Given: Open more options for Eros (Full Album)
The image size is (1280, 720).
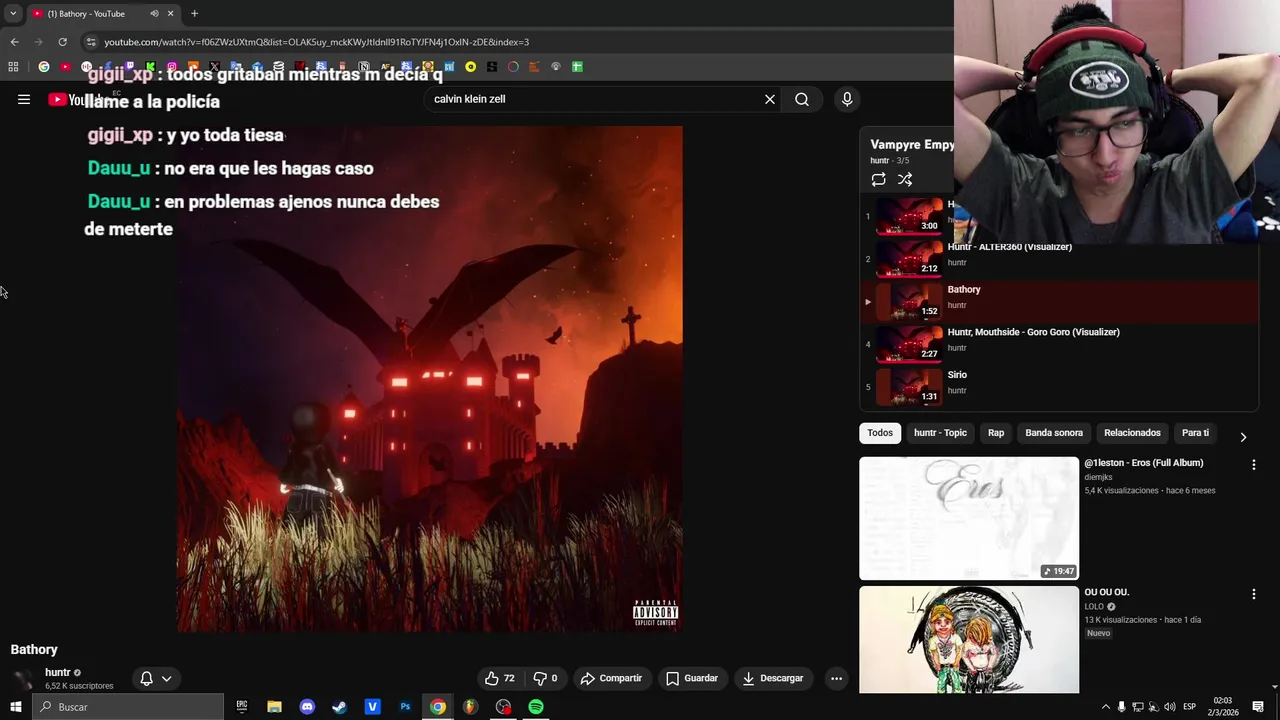Looking at the screenshot, I should (x=1253, y=465).
